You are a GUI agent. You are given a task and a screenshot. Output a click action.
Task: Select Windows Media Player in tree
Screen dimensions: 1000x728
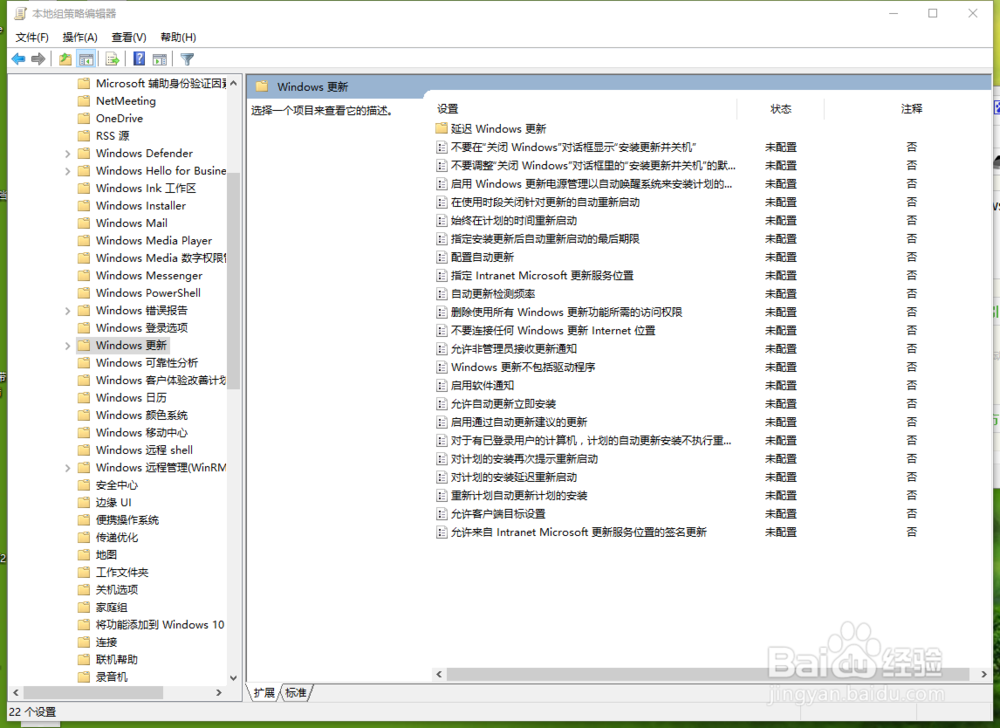(x=154, y=241)
